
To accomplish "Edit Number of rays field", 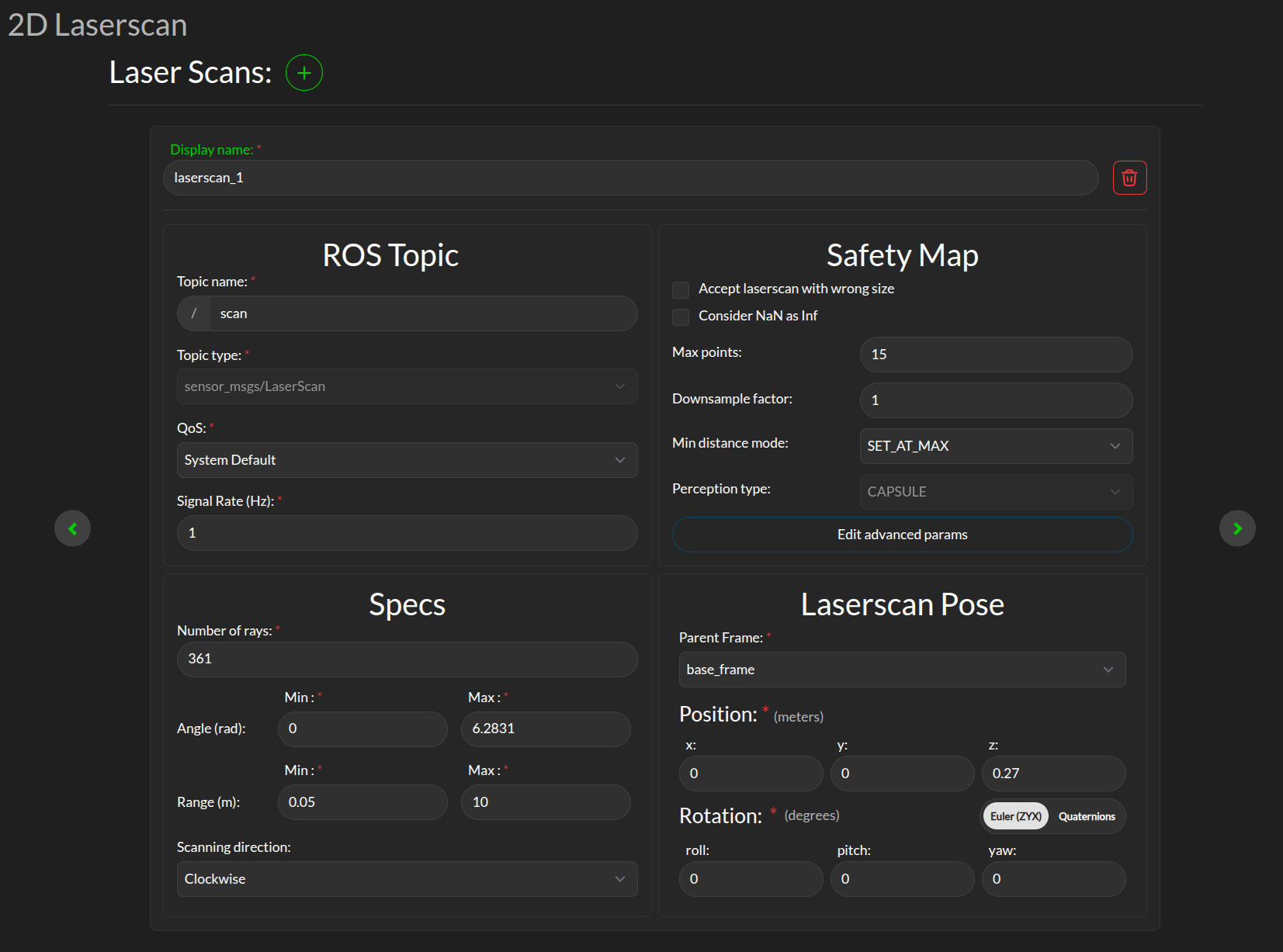I will pos(407,659).
